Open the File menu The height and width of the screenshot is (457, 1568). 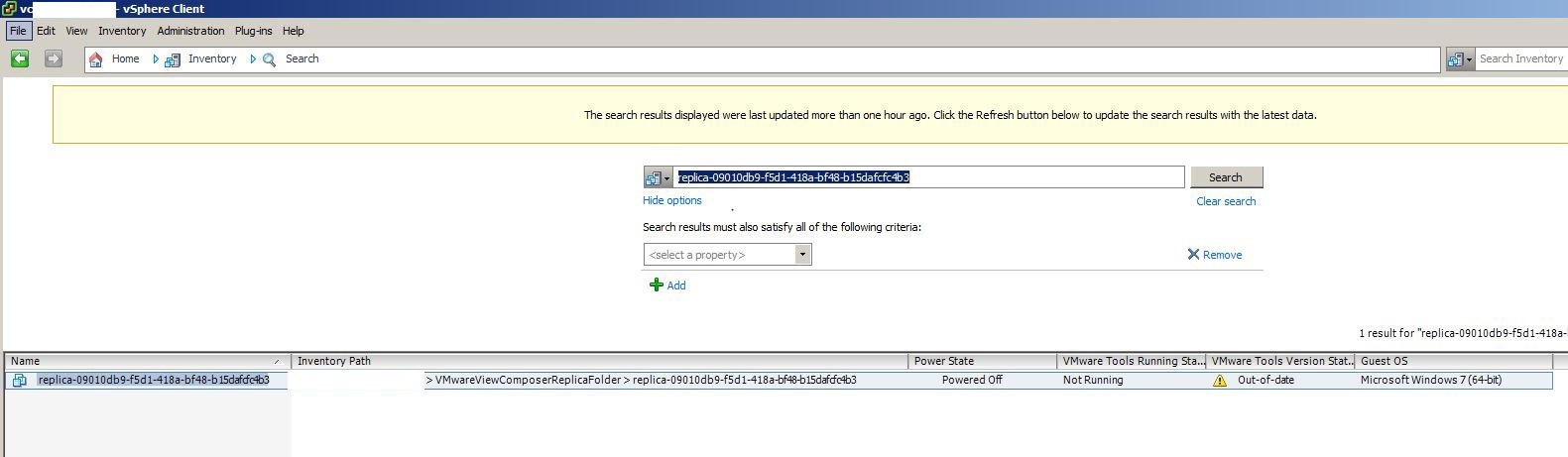point(18,31)
